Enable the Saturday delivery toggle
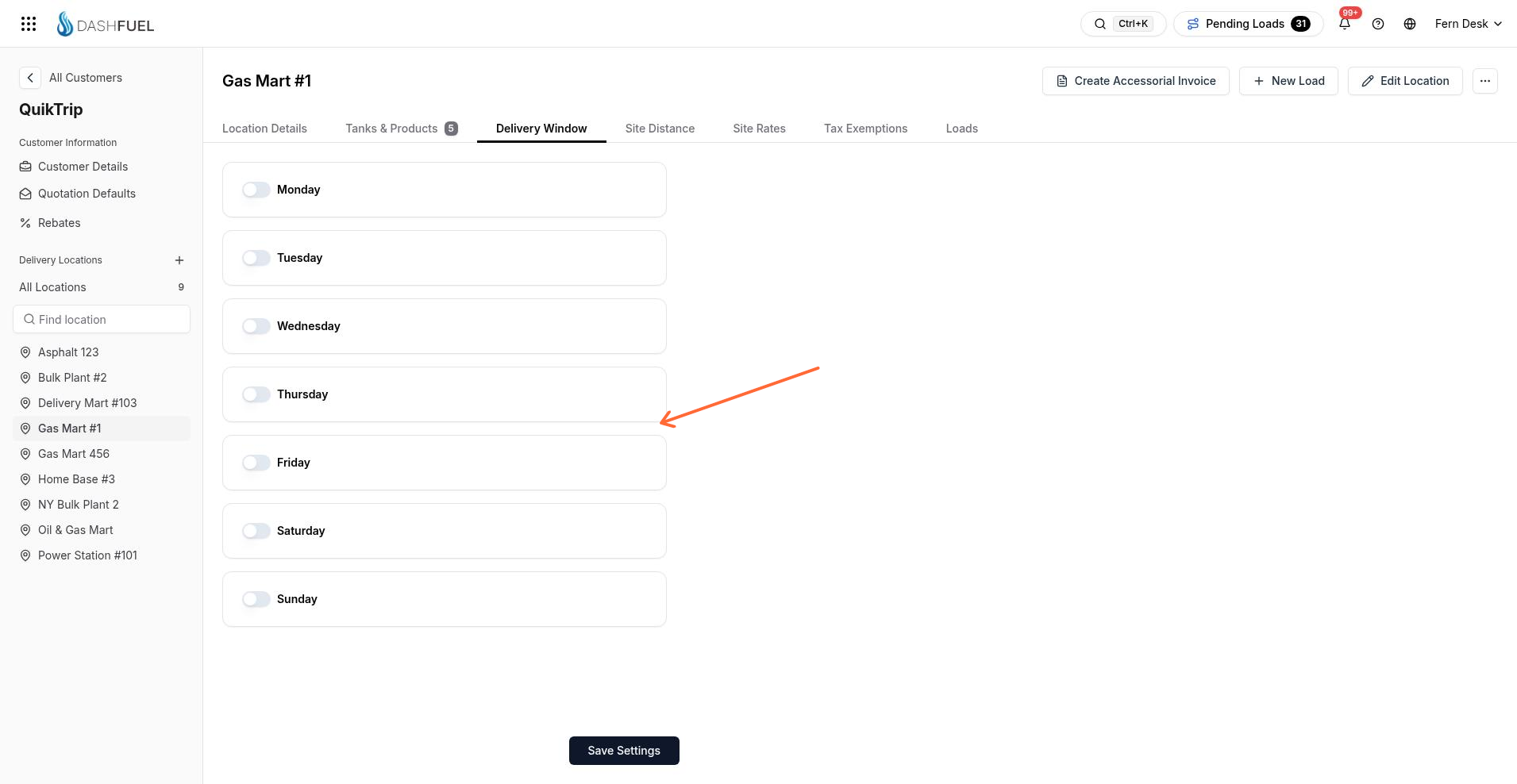Image resolution: width=1517 pixels, height=784 pixels. (x=256, y=531)
